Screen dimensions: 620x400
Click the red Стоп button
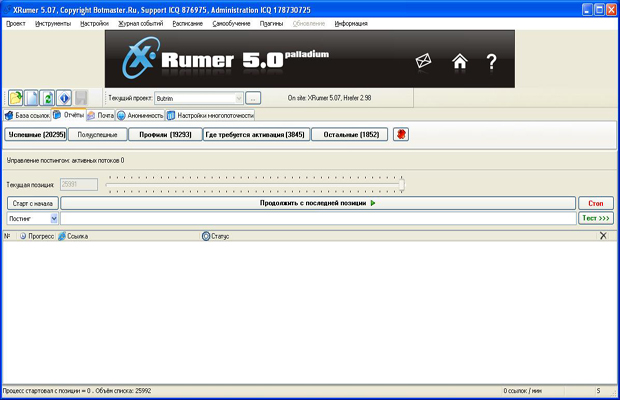coord(595,203)
